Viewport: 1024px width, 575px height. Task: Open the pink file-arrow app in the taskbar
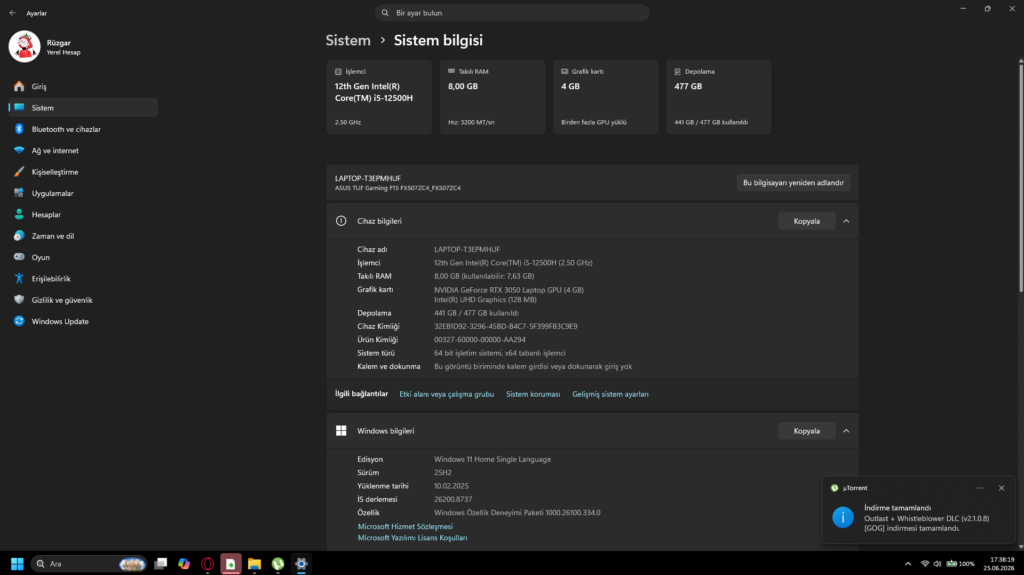pos(231,563)
